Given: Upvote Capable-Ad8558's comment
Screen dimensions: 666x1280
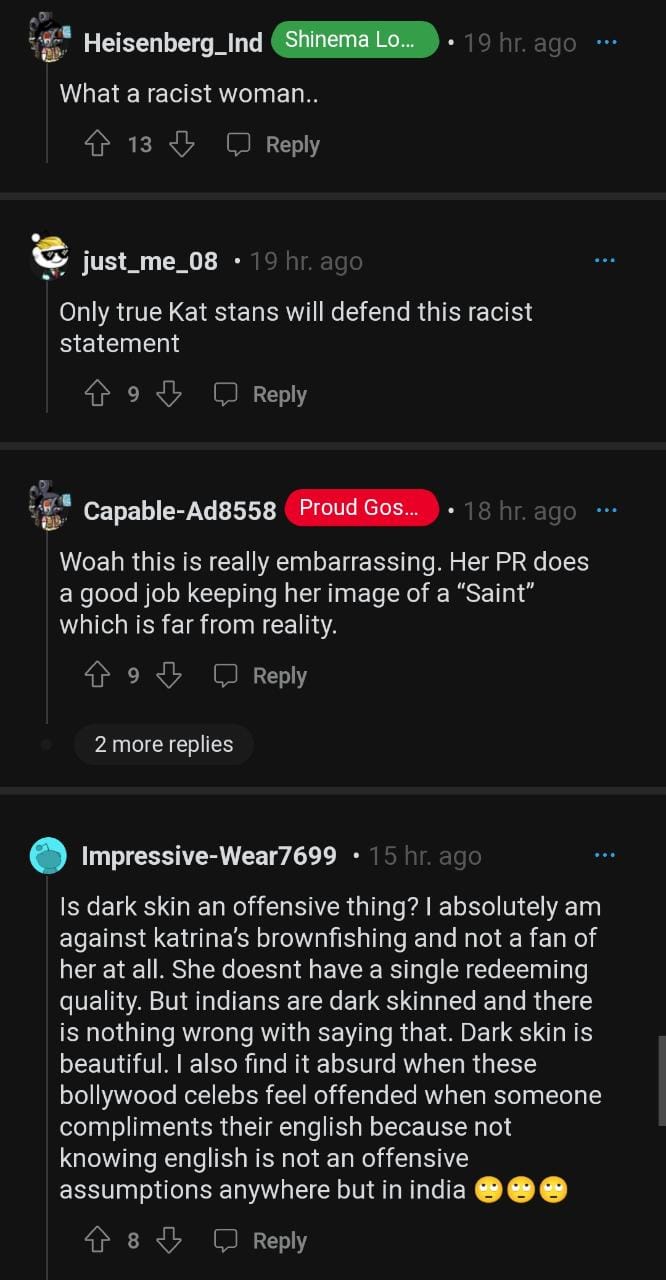Looking at the screenshot, I should 97,677.
